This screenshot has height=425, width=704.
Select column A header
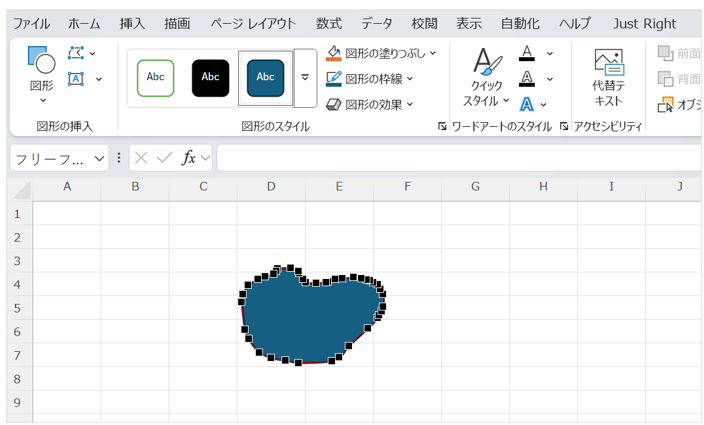67,187
